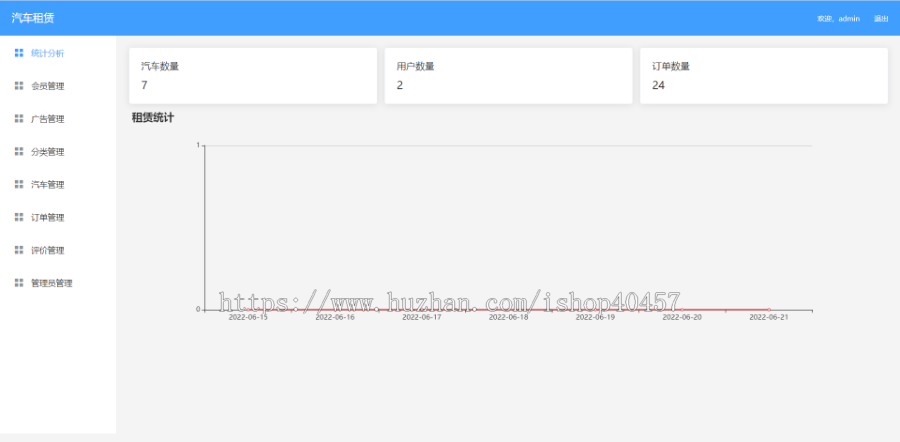Select 分类管理 in the sidebar
The image size is (900, 442).
click(57, 152)
